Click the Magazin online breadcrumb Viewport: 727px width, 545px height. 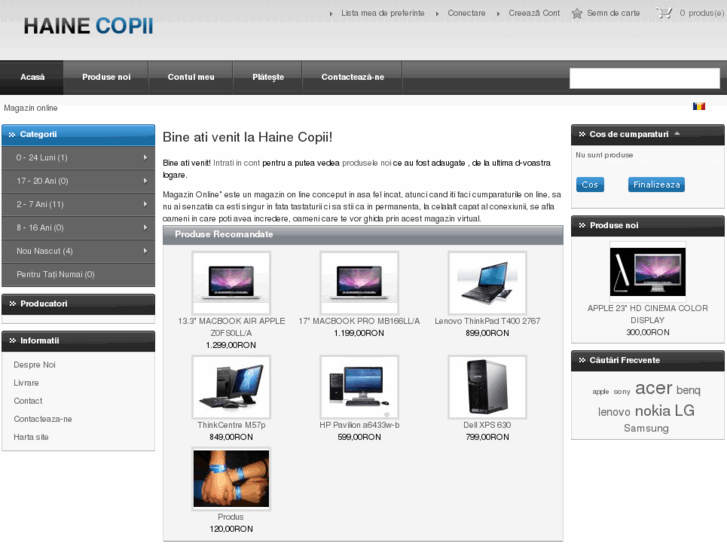(x=31, y=108)
